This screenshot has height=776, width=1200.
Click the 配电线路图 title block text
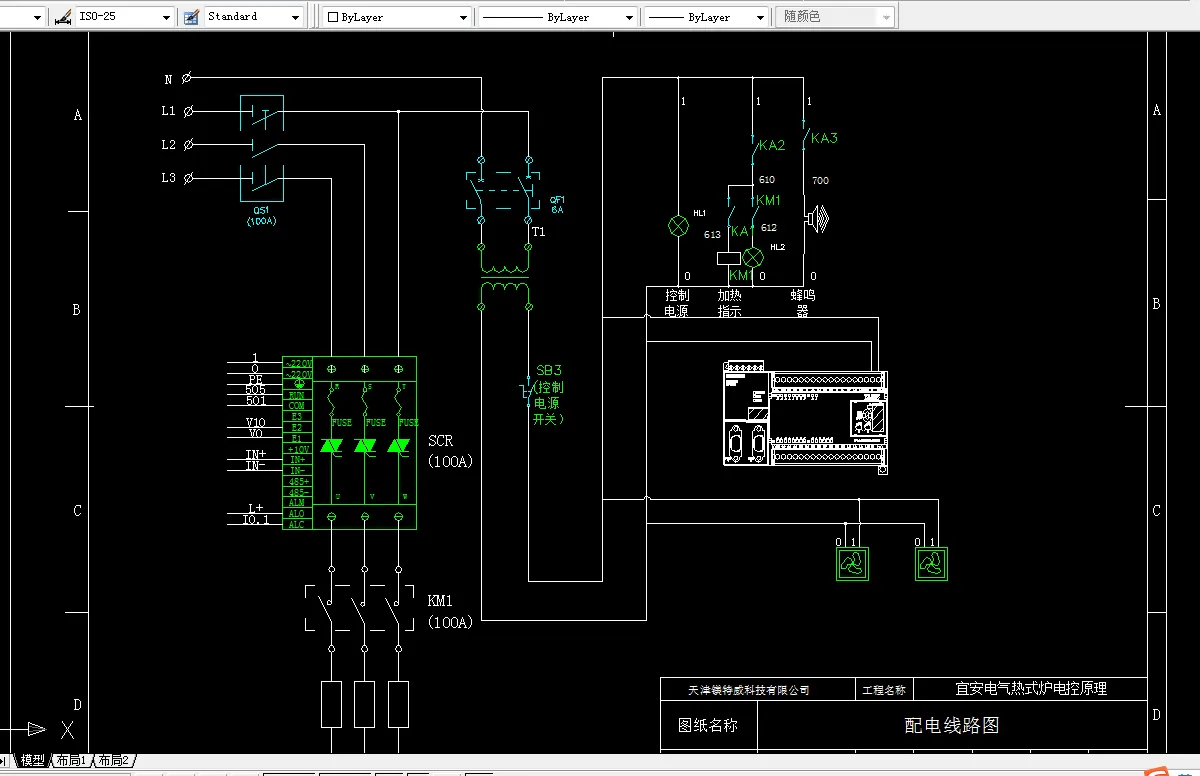(x=951, y=726)
